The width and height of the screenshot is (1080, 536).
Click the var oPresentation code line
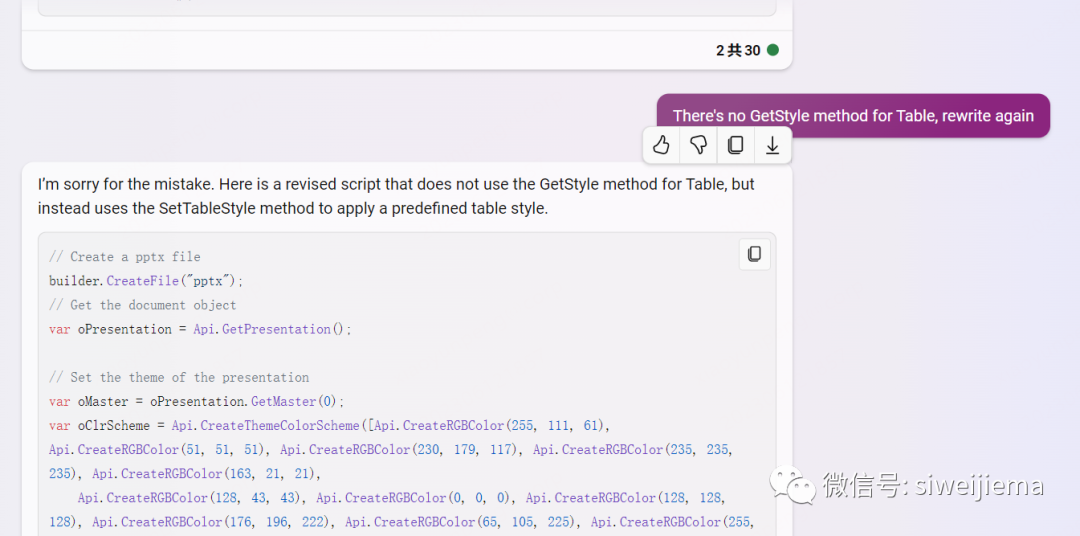point(200,329)
